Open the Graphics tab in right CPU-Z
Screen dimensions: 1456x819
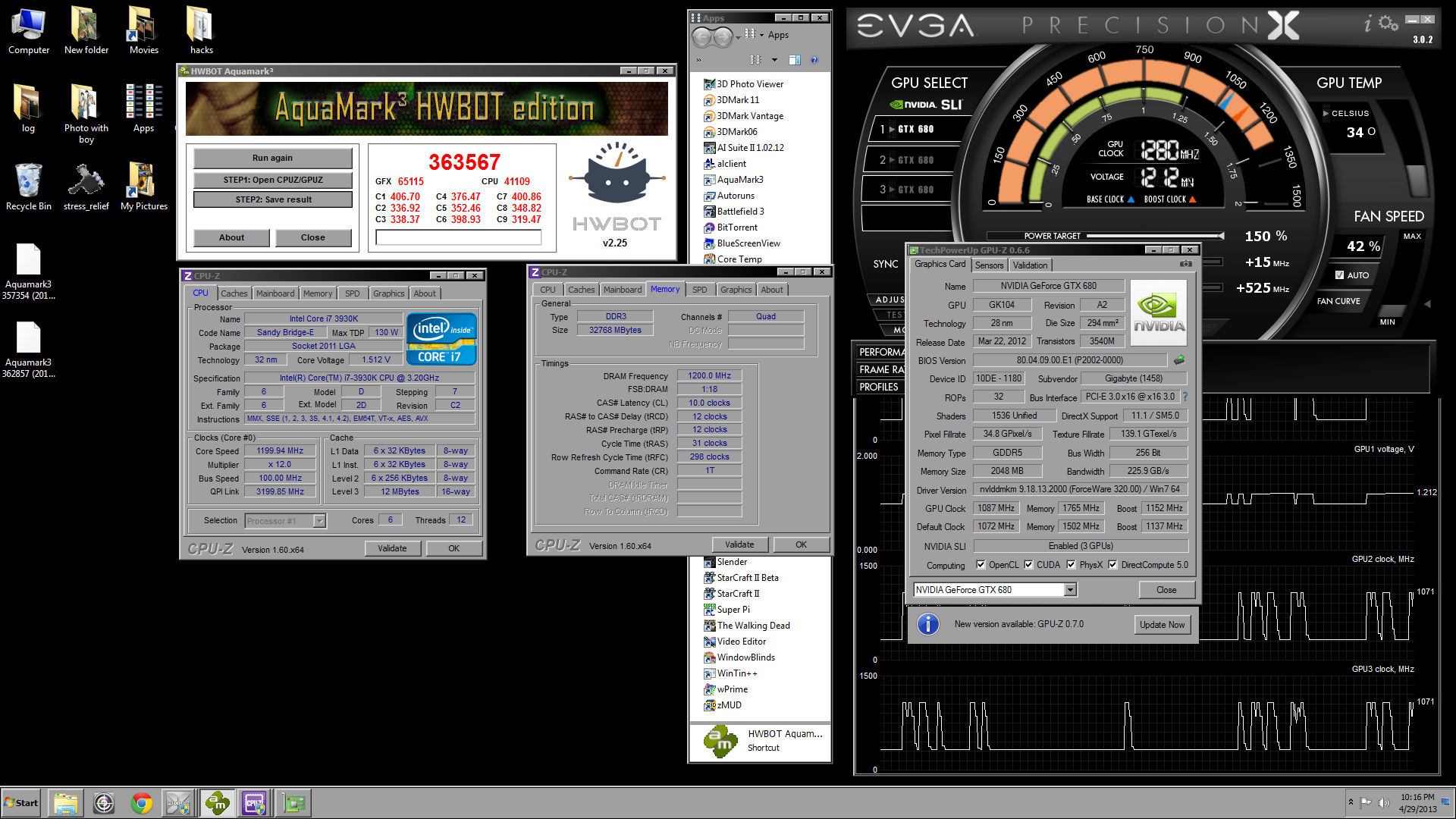pyautogui.click(x=736, y=290)
